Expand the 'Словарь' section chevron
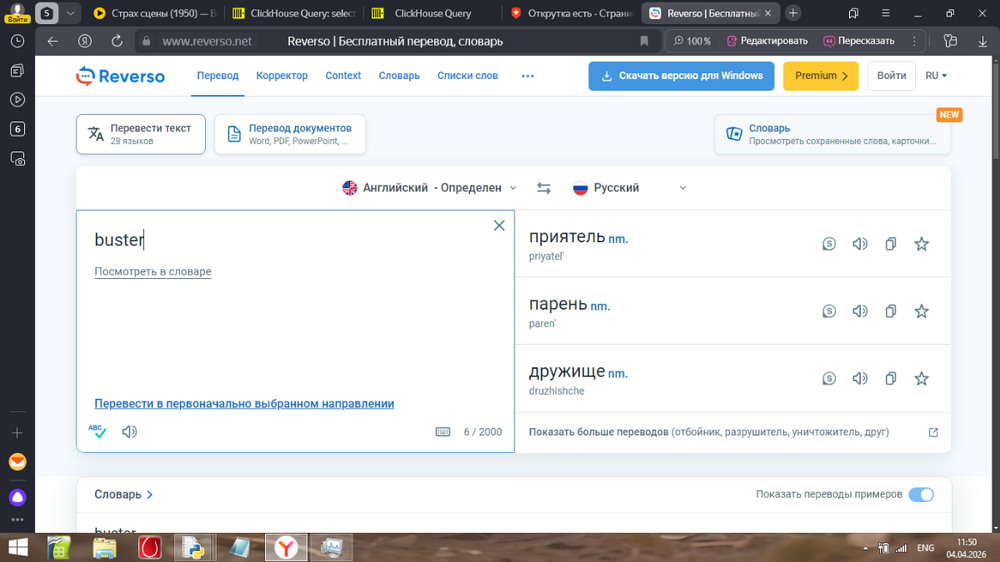This screenshot has height=562, width=1000. [x=150, y=494]
